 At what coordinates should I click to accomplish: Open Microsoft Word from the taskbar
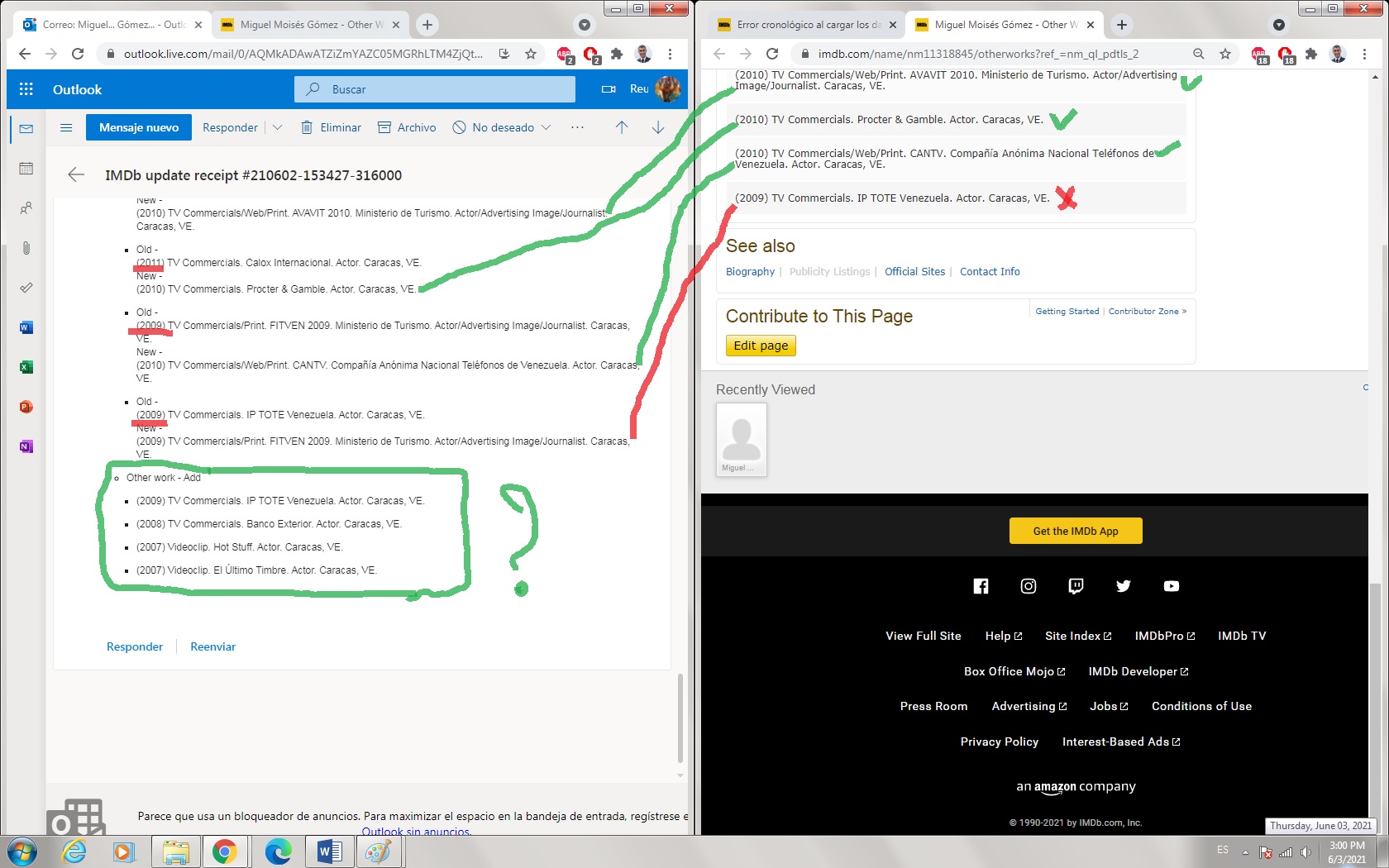click(329, 851)
